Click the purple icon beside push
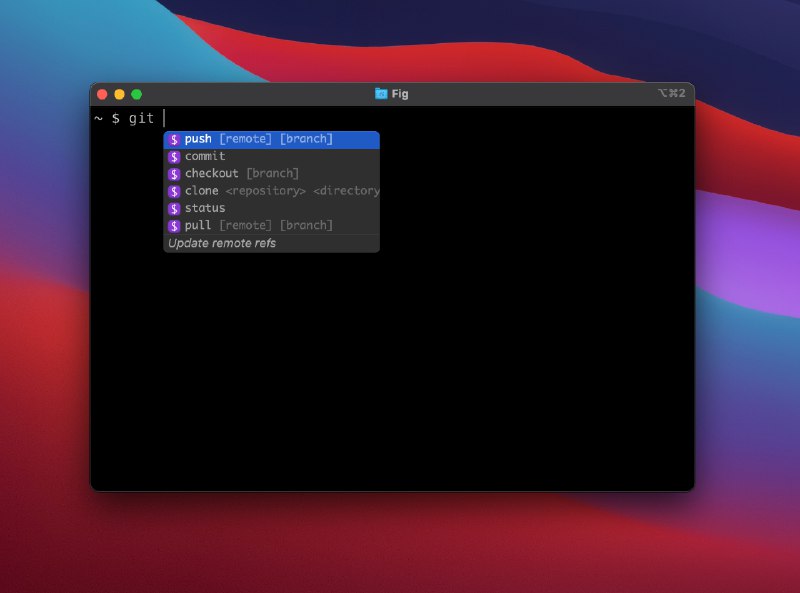Viewport: 800px width, 593px height. pyautogui.click(x=174, y=139)
